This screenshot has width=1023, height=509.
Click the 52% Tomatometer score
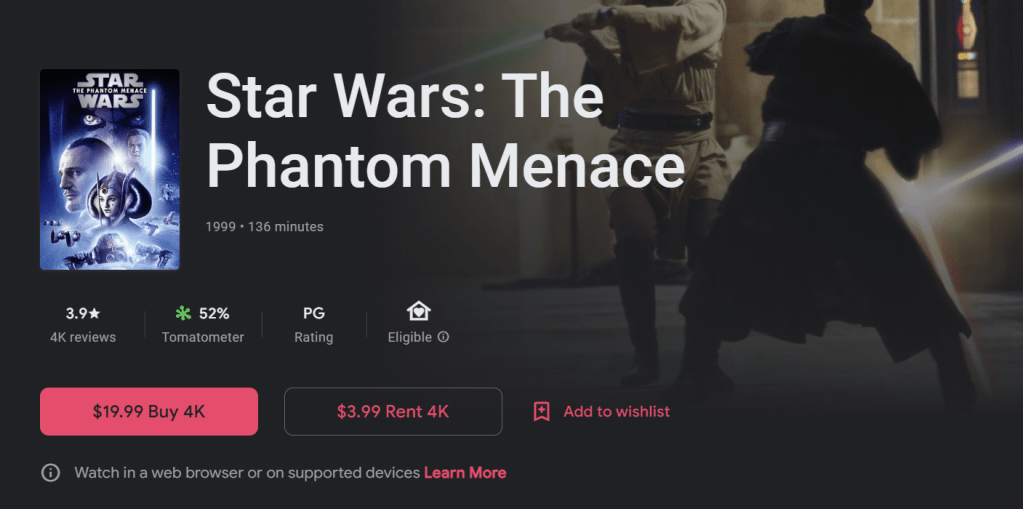pyautogui.click(x=214, y=314)
